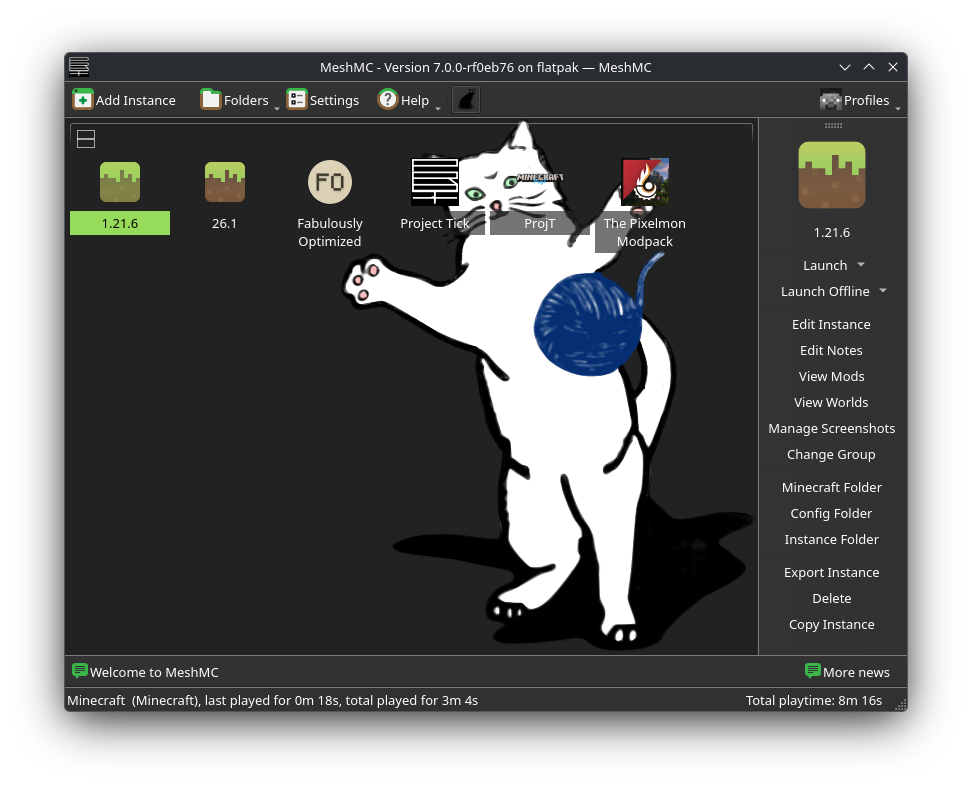Click the 1.21.6 grass block instance
The width and height of the screenshot is (972, 788).
coord(120,183)
